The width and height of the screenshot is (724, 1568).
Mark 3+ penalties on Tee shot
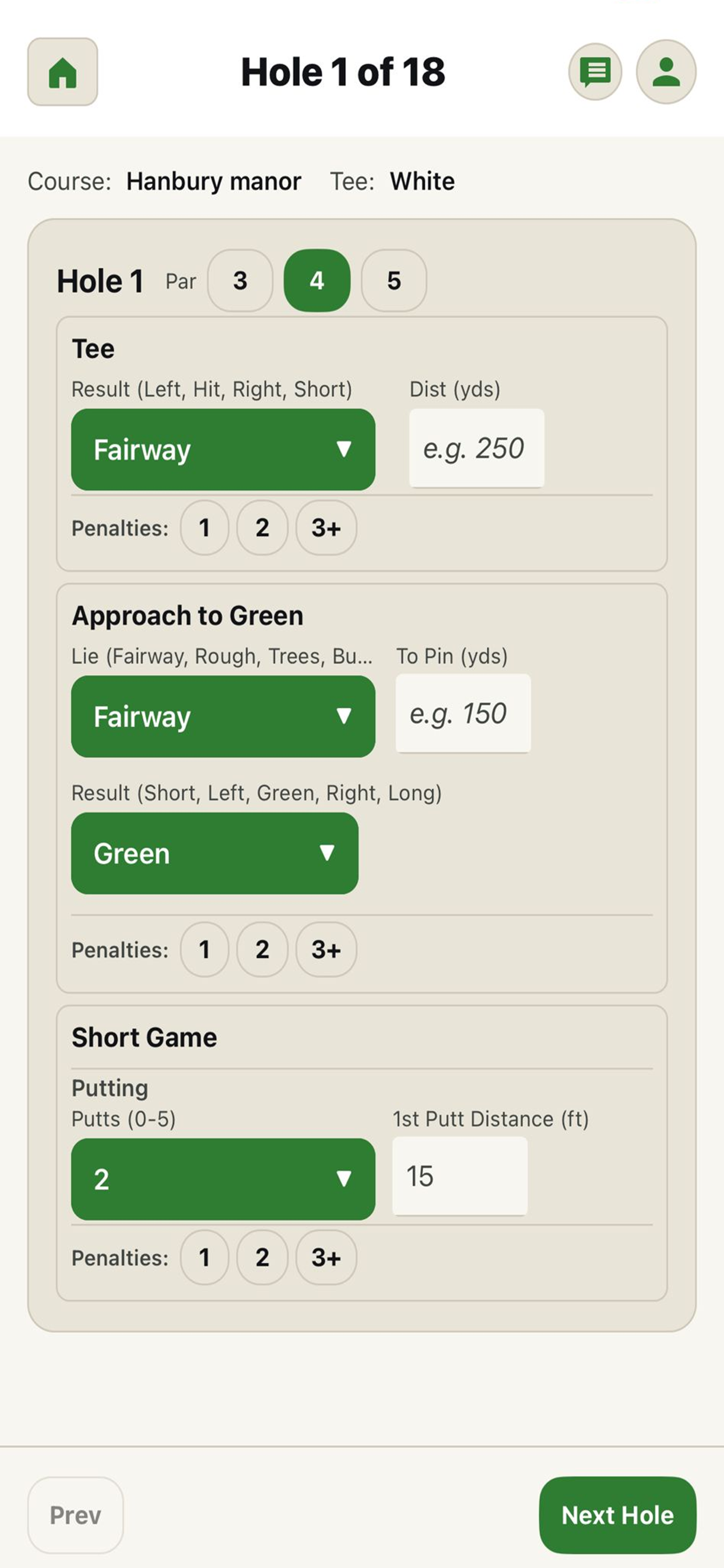(326, 528)
